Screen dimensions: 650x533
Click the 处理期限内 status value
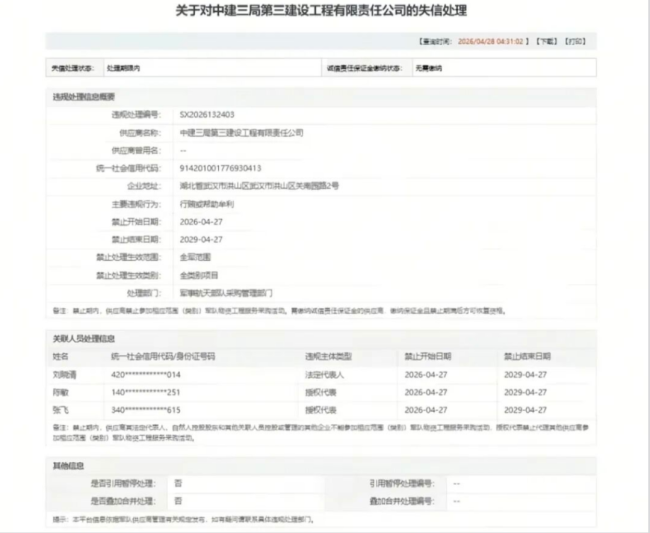point(124,68)
